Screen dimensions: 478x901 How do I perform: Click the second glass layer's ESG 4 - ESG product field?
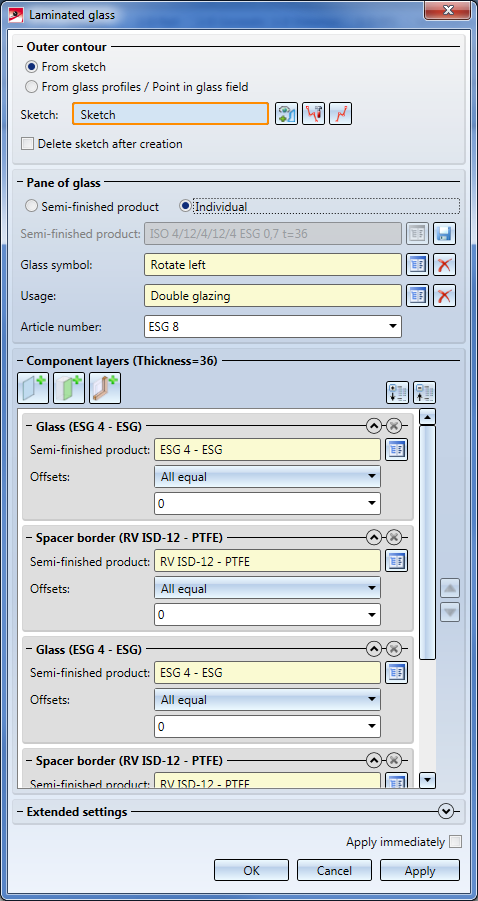point(267,673)
